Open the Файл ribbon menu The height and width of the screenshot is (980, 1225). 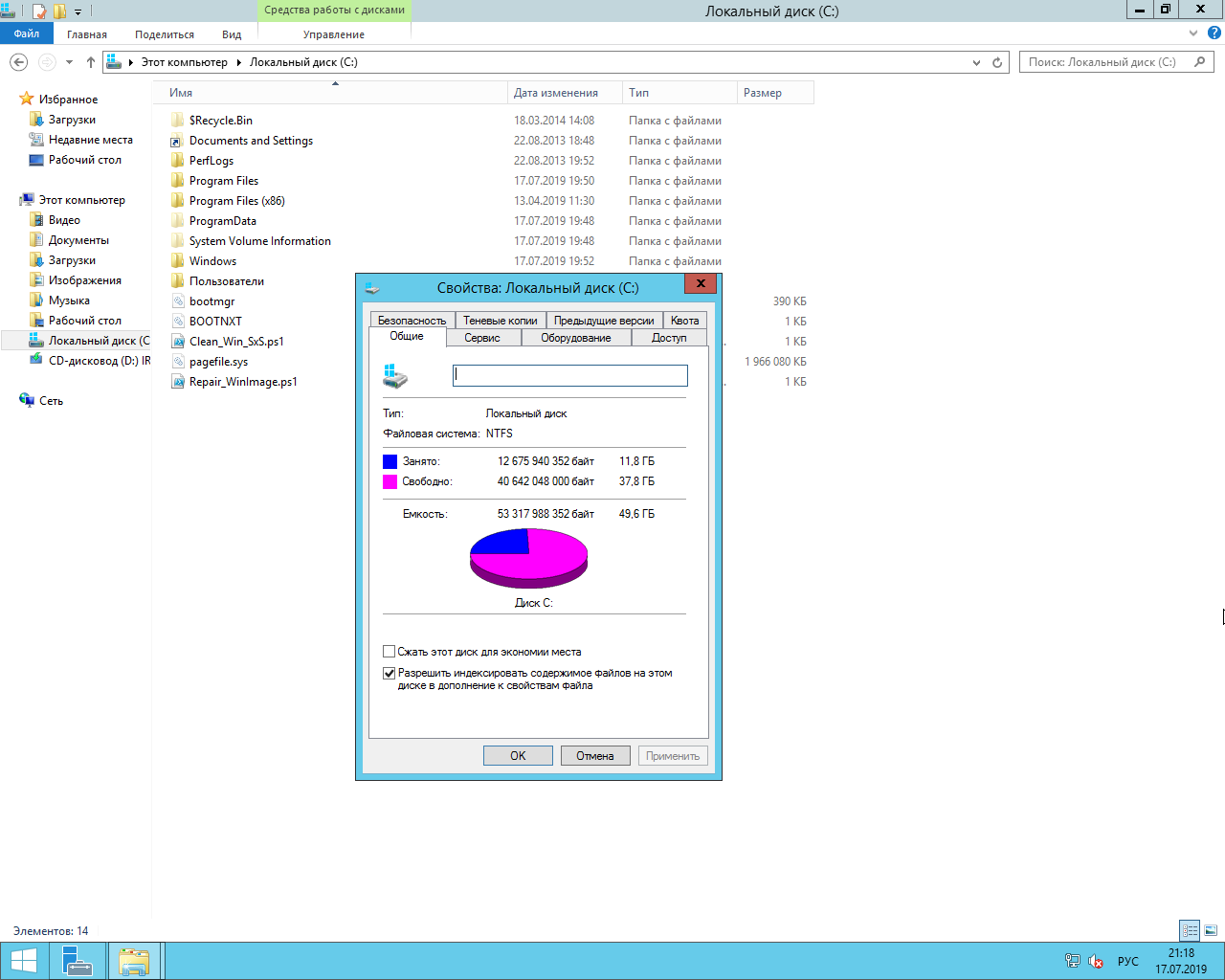[27, 33]
